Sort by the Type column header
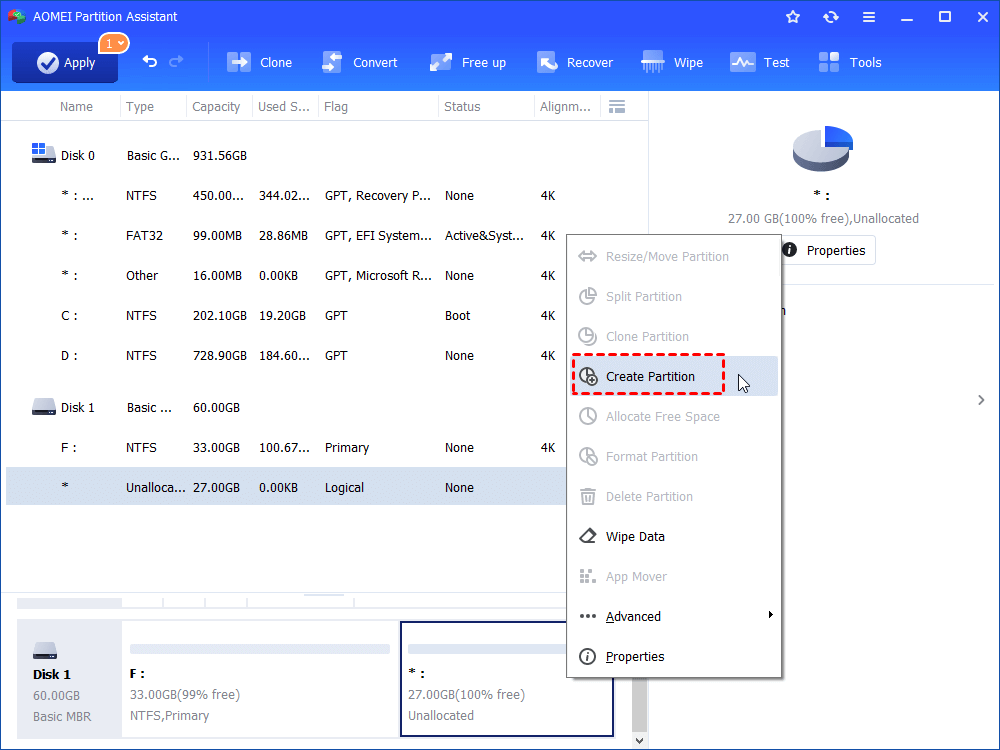 coord(140,107)
